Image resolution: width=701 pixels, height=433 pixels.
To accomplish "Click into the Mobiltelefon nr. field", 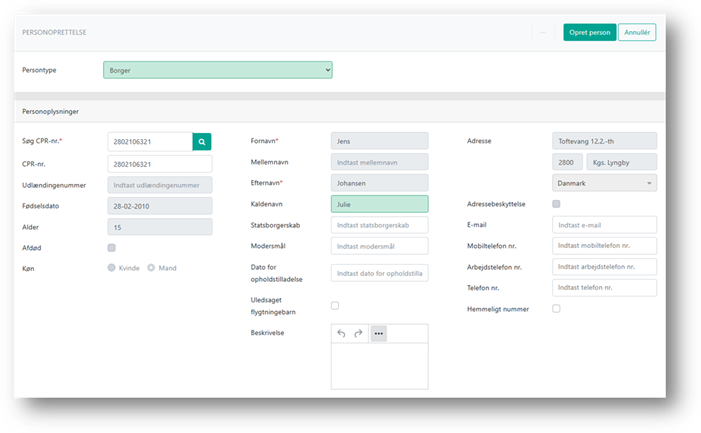I will click(x=604, y=246).
